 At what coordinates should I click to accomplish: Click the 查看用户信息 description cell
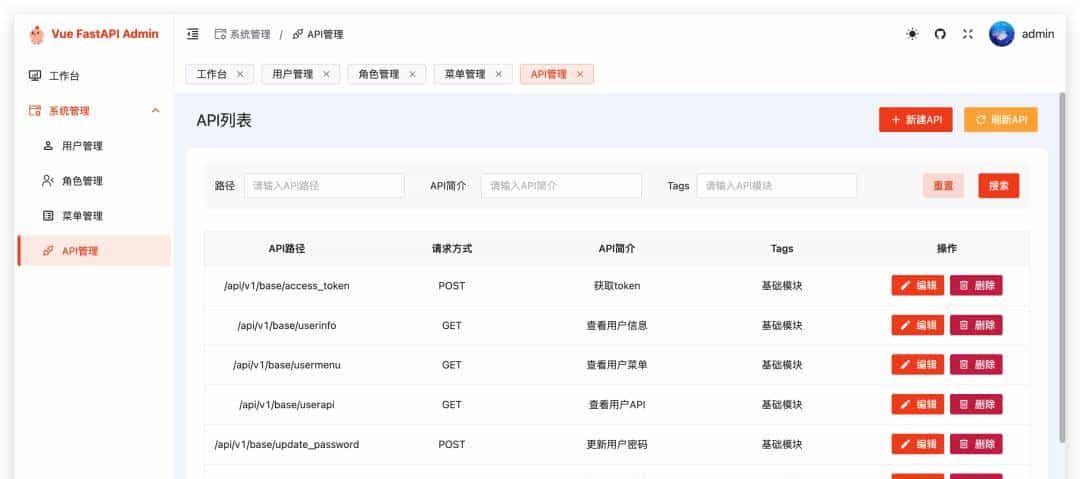[x=616, y=325]
